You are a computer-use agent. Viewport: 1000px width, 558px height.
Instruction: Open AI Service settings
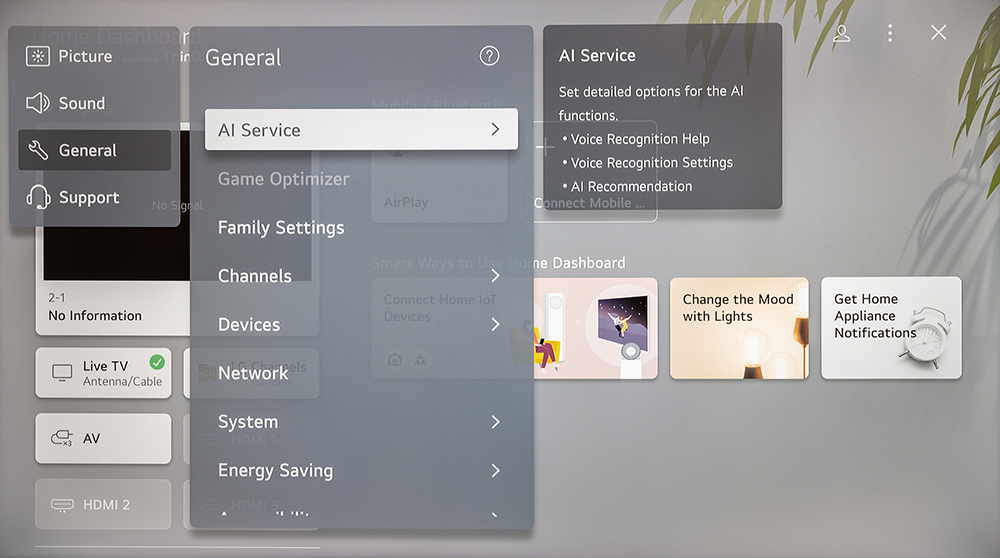point(361,129)
